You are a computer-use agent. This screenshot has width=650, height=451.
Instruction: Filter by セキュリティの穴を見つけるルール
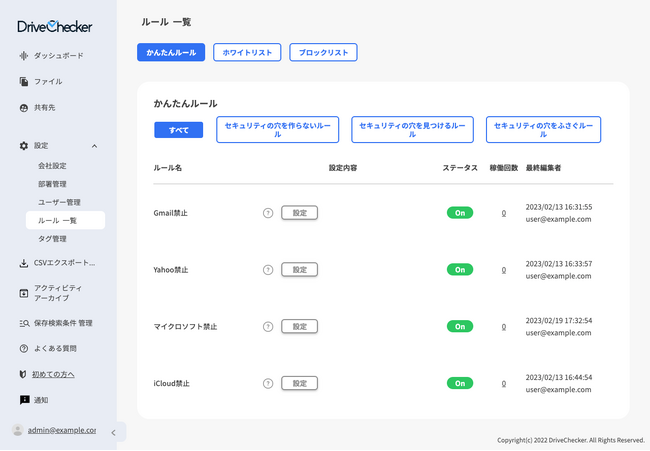[412, 129]
